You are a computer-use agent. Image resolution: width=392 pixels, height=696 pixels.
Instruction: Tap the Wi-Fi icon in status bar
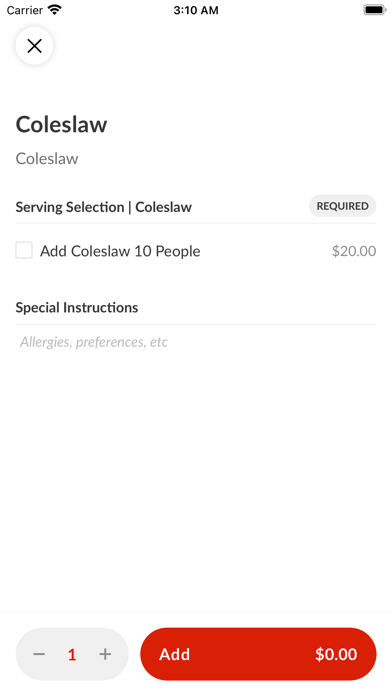pos(55,10)
